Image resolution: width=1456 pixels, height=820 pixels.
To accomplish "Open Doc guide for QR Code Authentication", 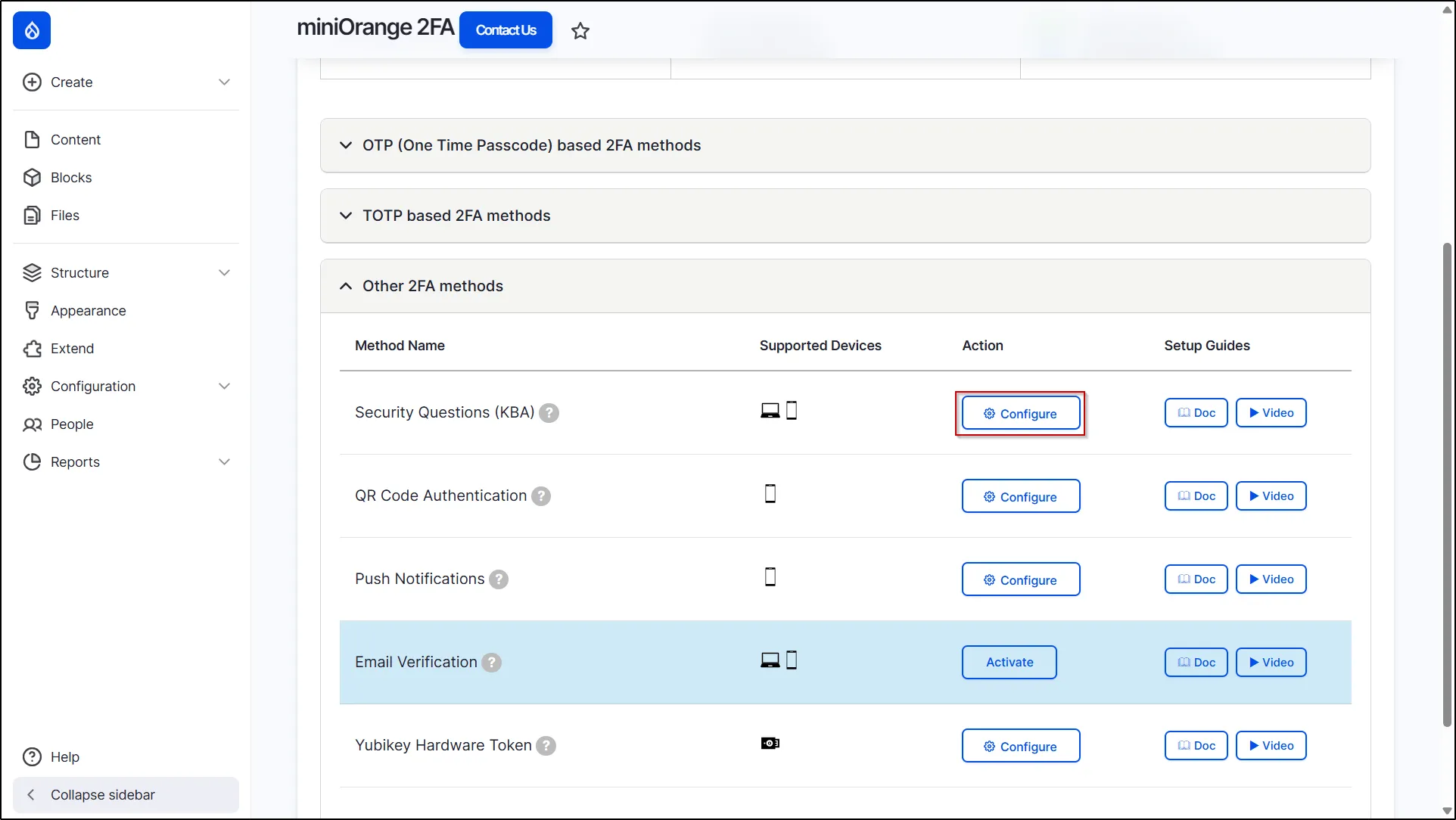I will pos(1196,496).
